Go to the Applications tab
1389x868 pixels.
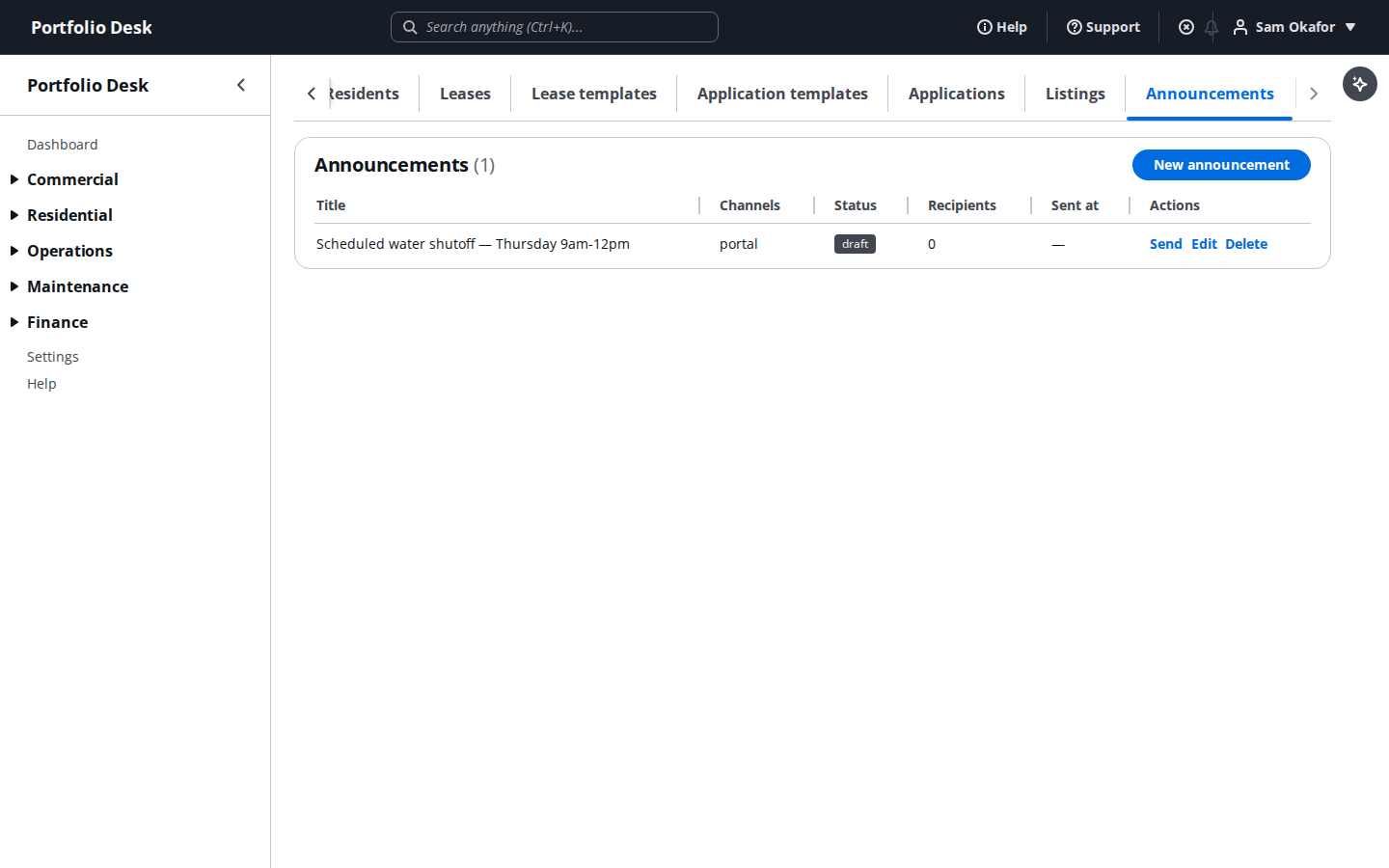coord(957,94)
